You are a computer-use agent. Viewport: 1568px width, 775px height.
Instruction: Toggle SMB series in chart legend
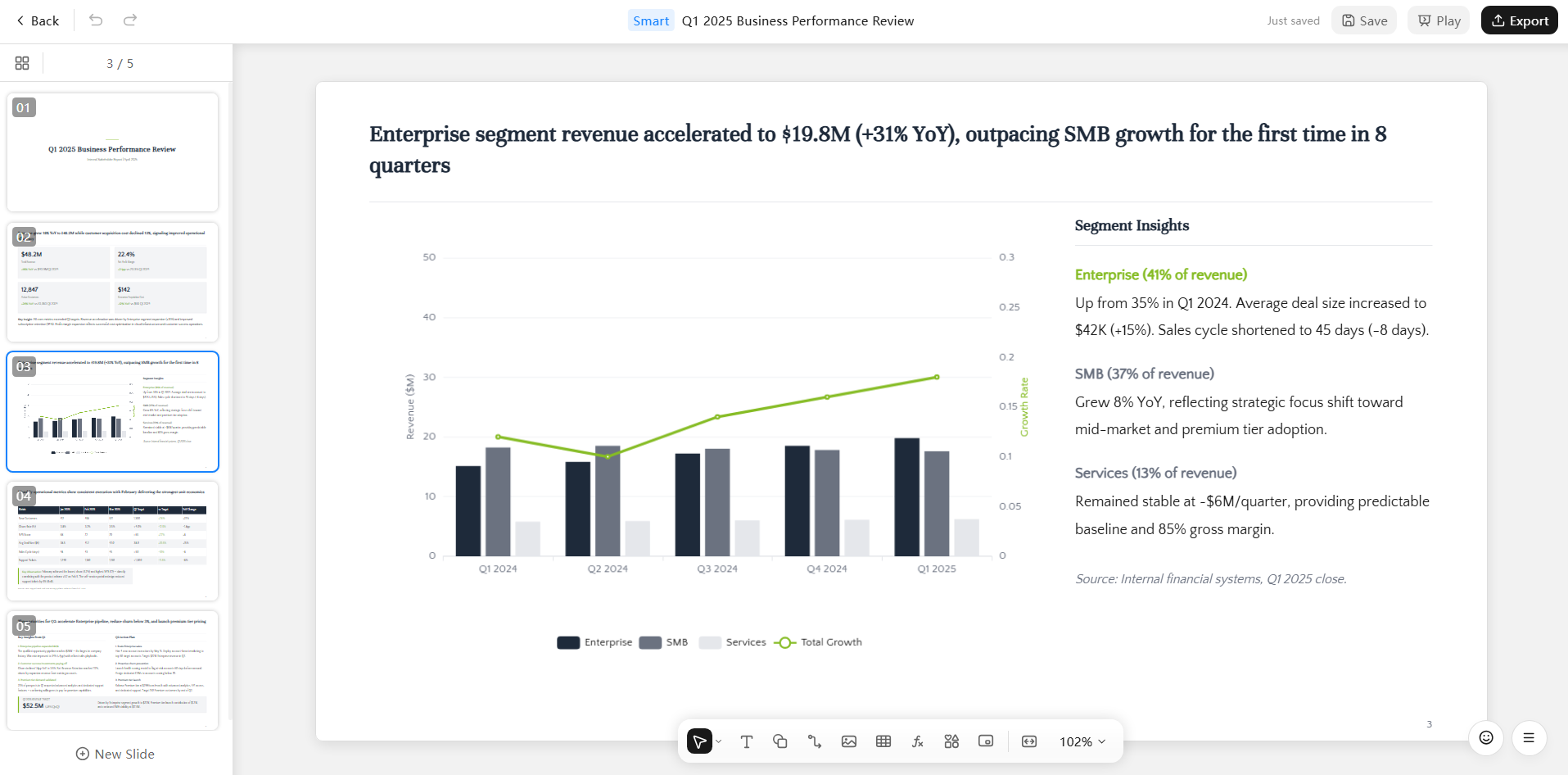(x=664, y=642)
